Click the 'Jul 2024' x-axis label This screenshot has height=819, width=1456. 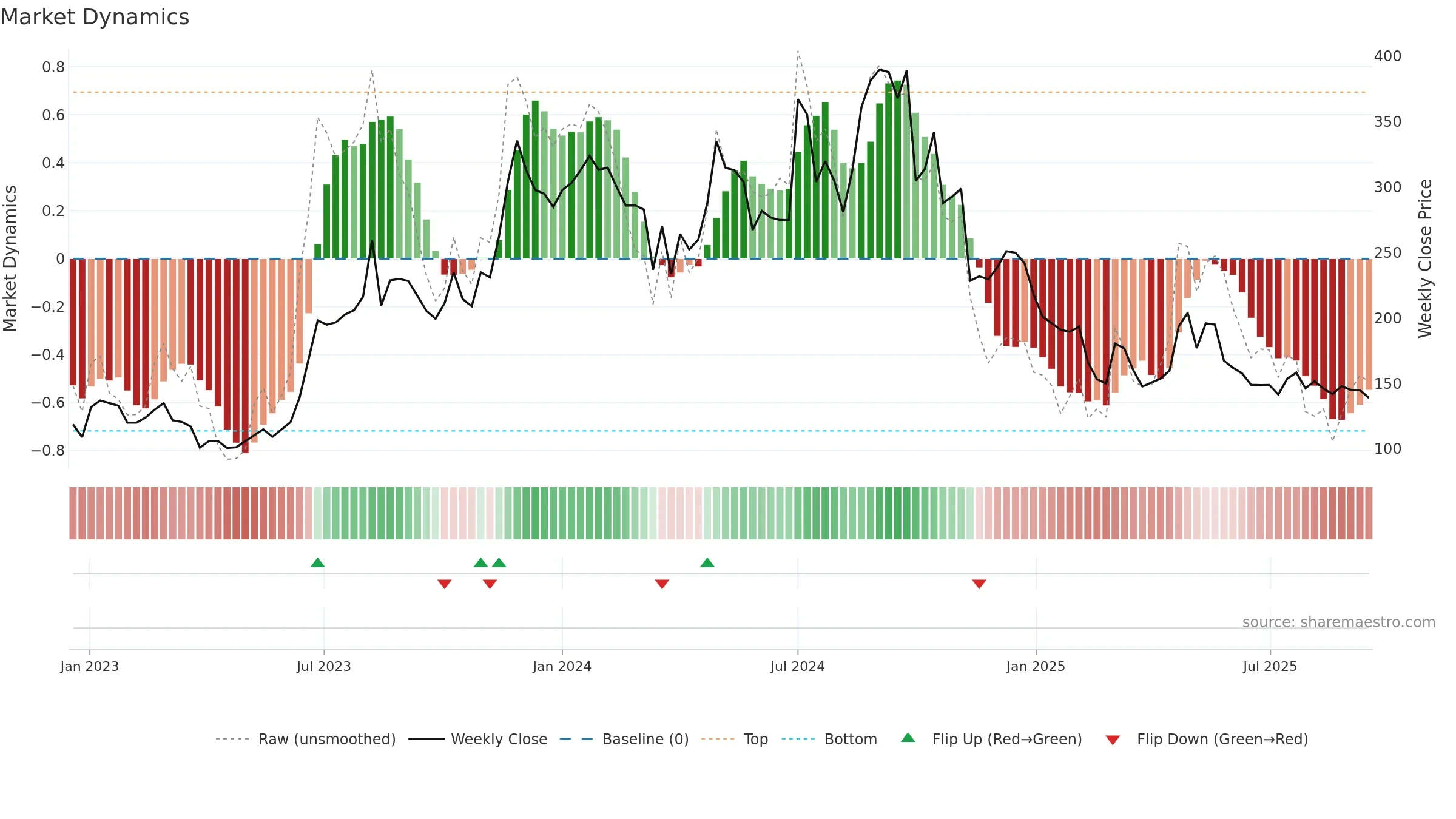coord(798,666)
